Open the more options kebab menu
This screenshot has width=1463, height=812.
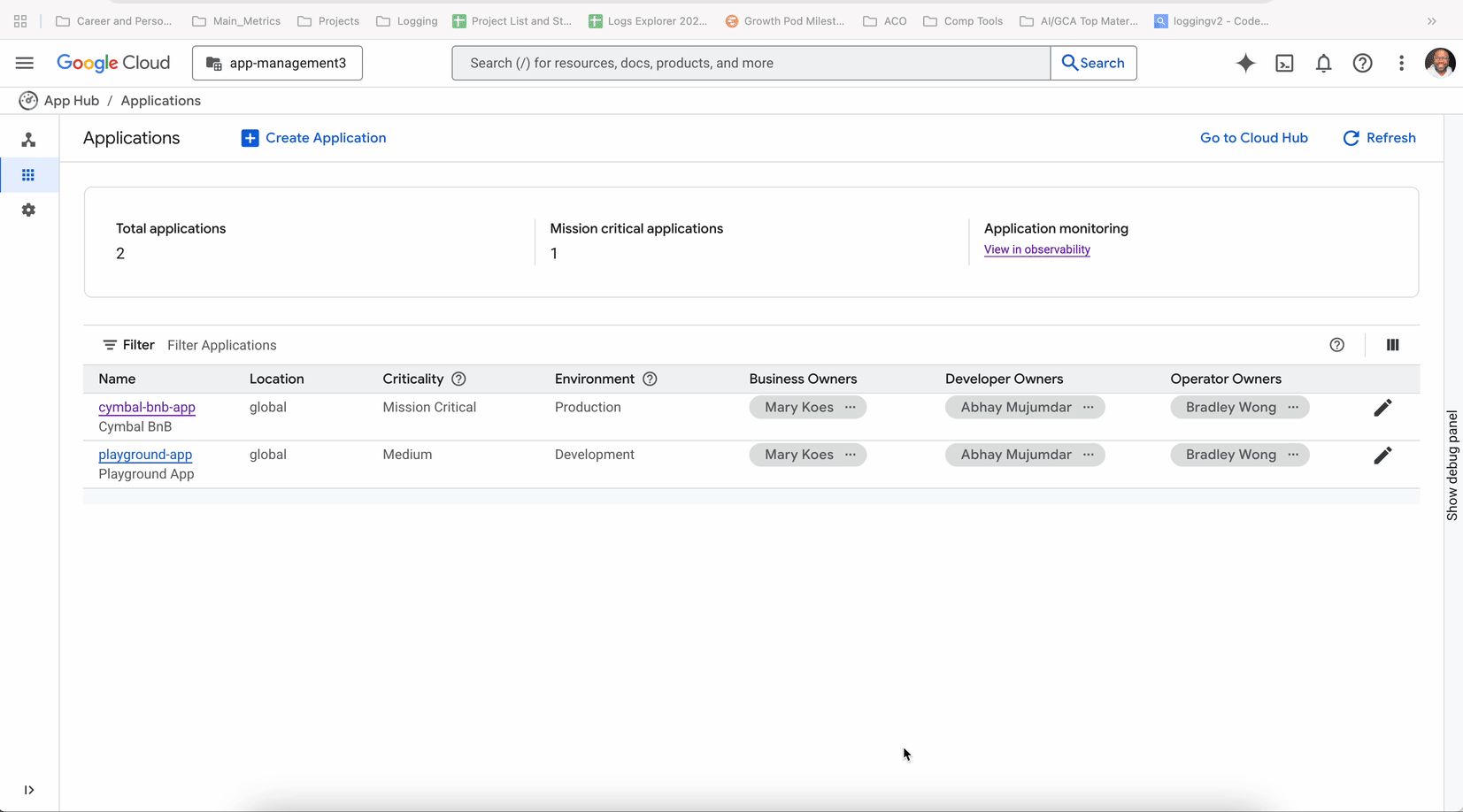point(1401,63)
